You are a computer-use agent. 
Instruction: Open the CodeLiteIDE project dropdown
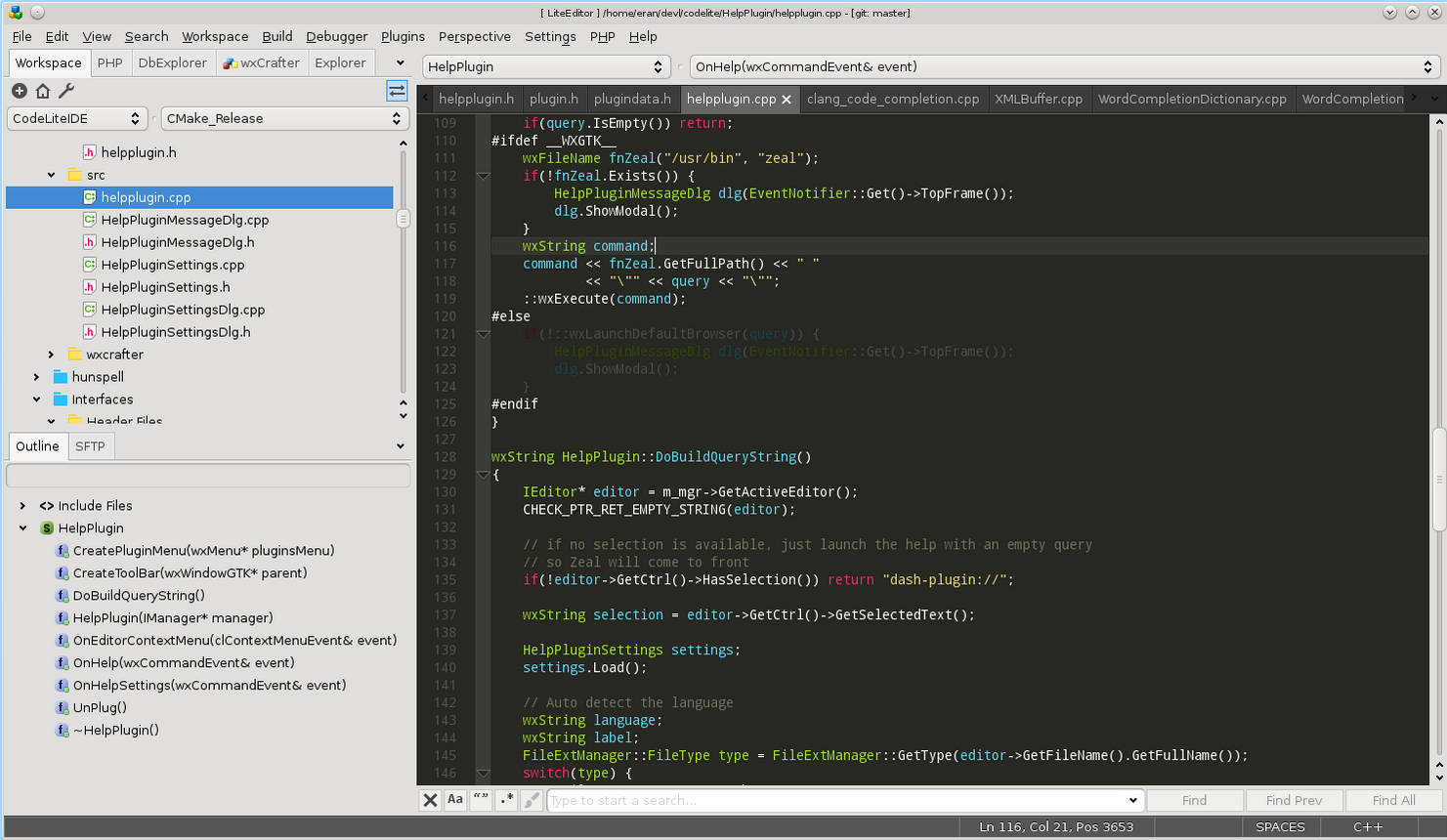click(x=76, y=118)
